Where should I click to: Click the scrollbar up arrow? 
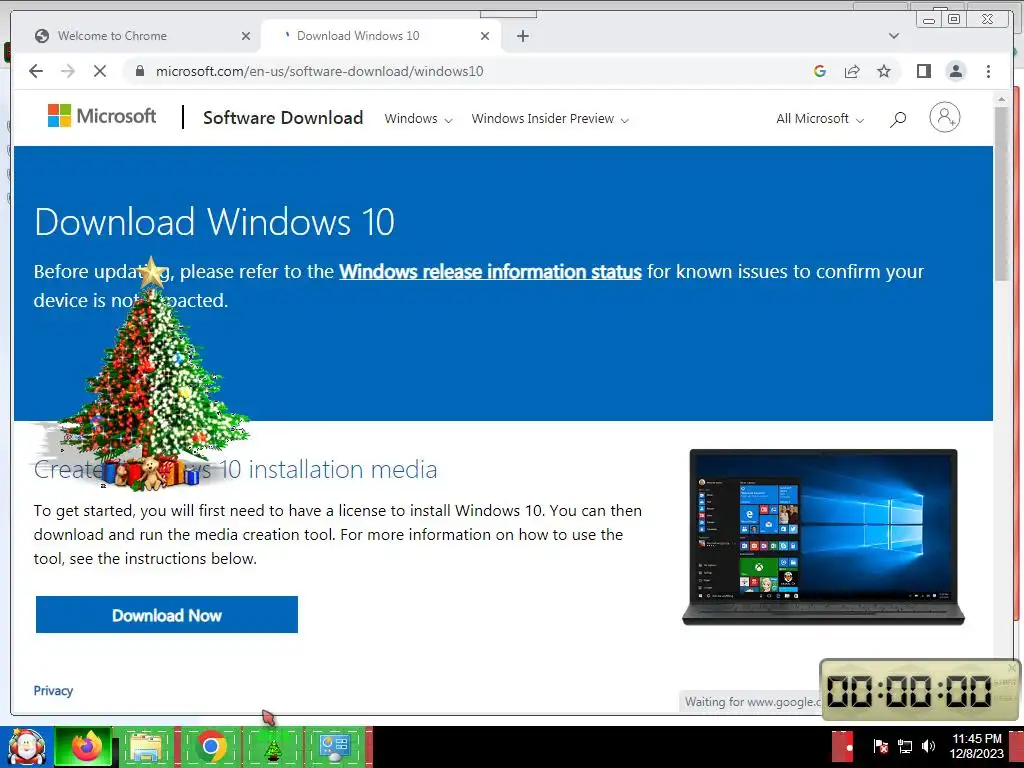click(1002, 99)
